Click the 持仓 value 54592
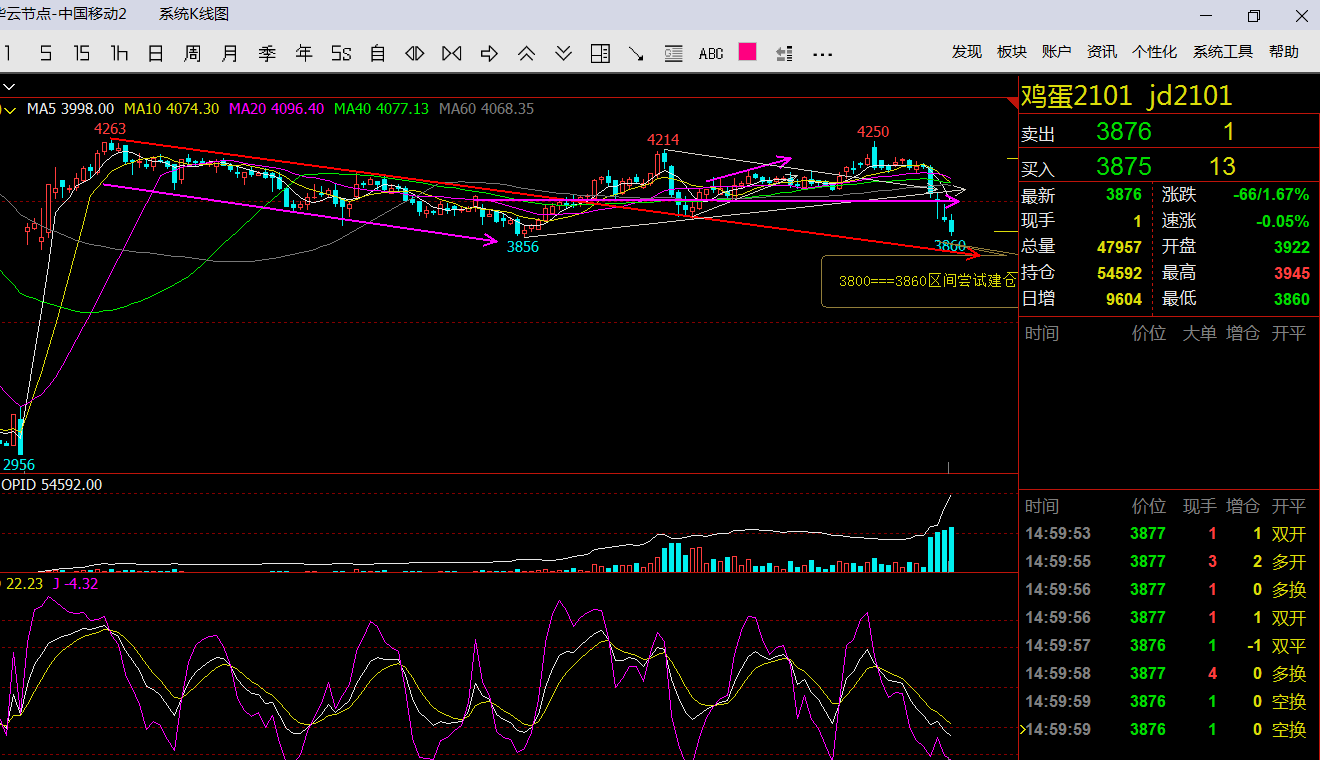1320x760 pixels. coord(1118,273)
